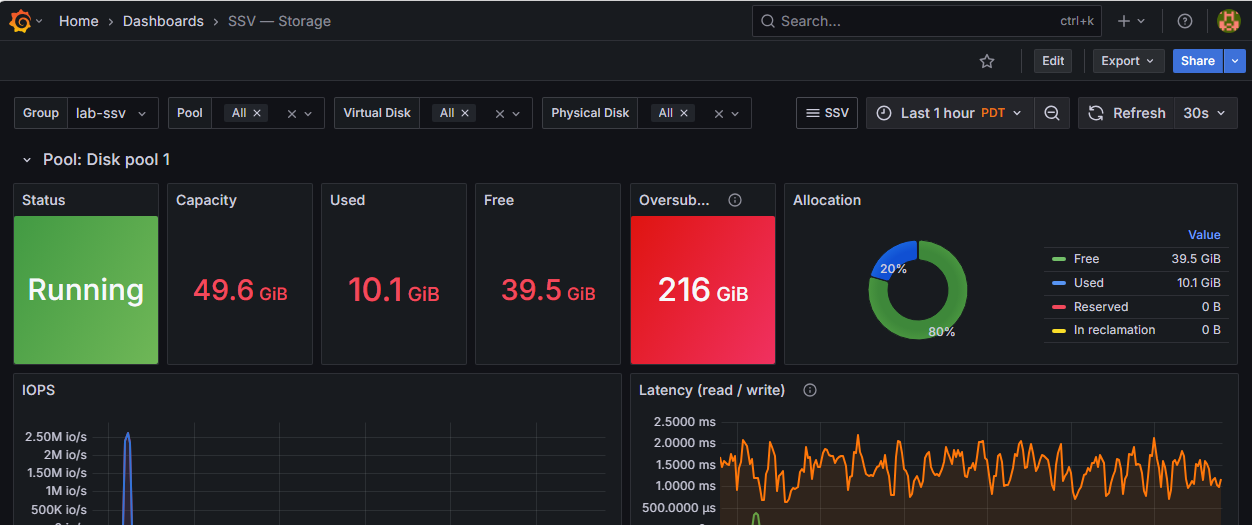Click the Latency panel info icon
Image resolution: width=1252 pixels, height=525 pixels.
(x=810, y=390)
